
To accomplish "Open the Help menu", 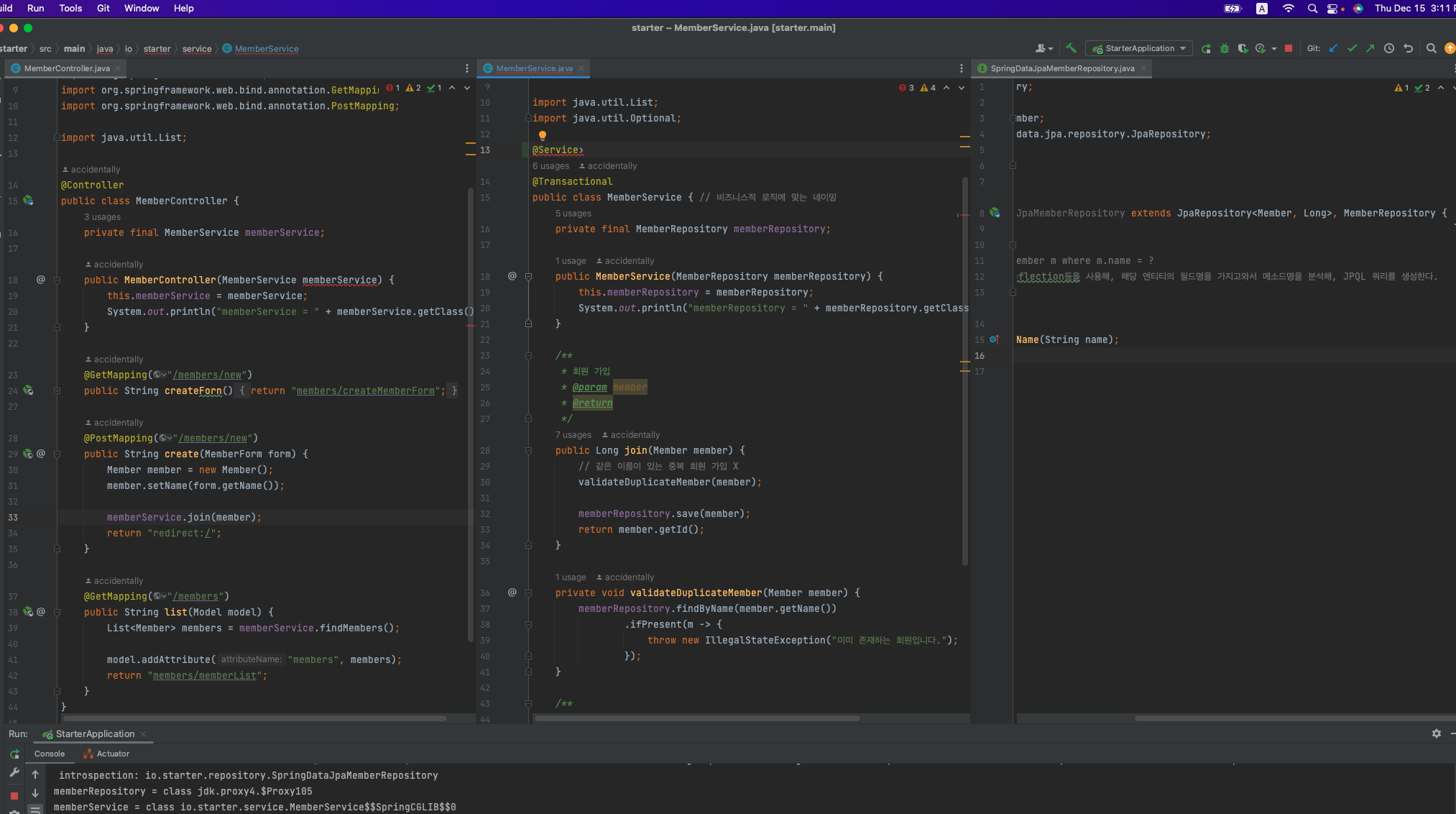I will click(x=184, y=8).
